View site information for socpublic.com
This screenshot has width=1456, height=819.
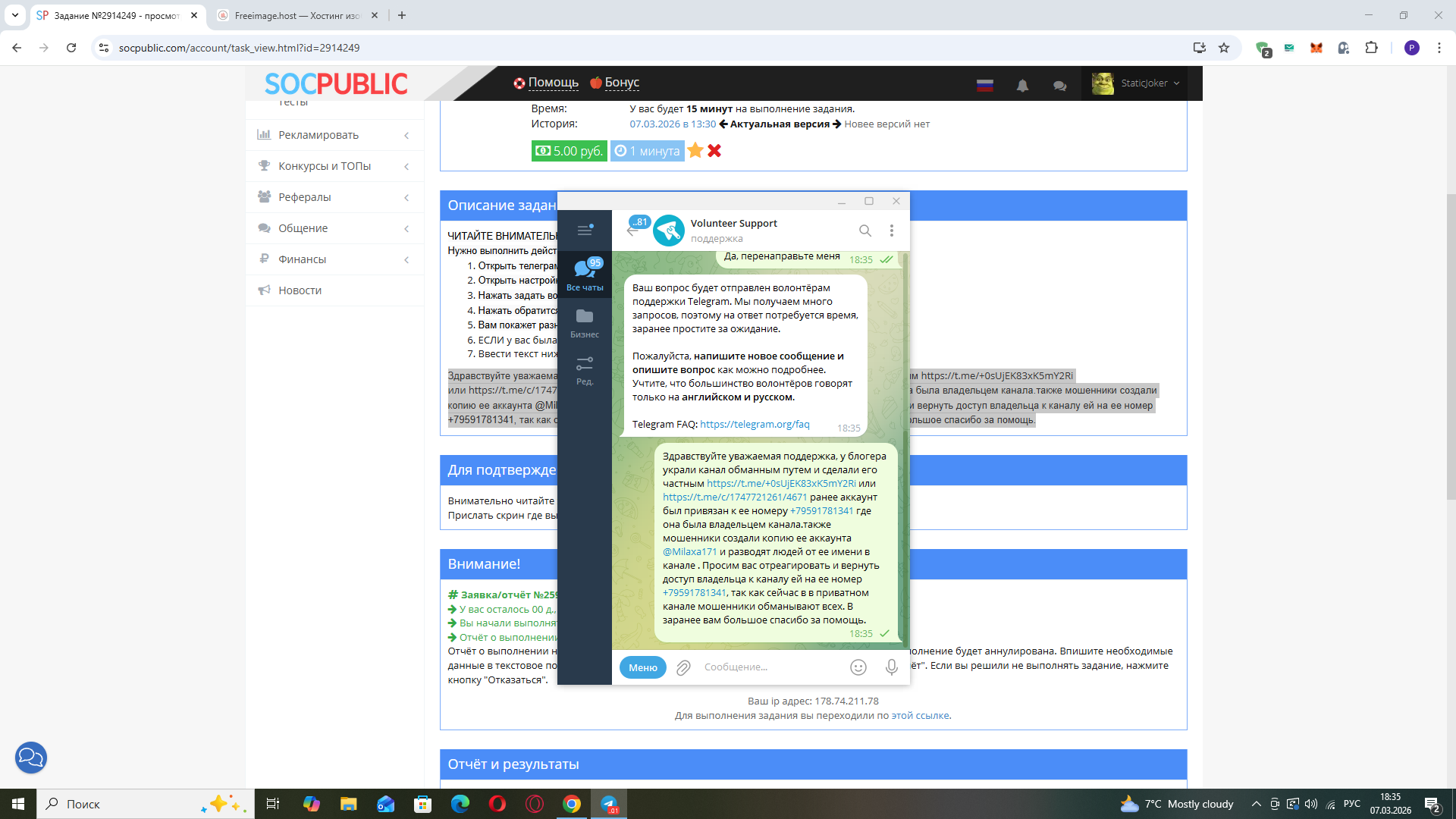click(x=104, y=48)
